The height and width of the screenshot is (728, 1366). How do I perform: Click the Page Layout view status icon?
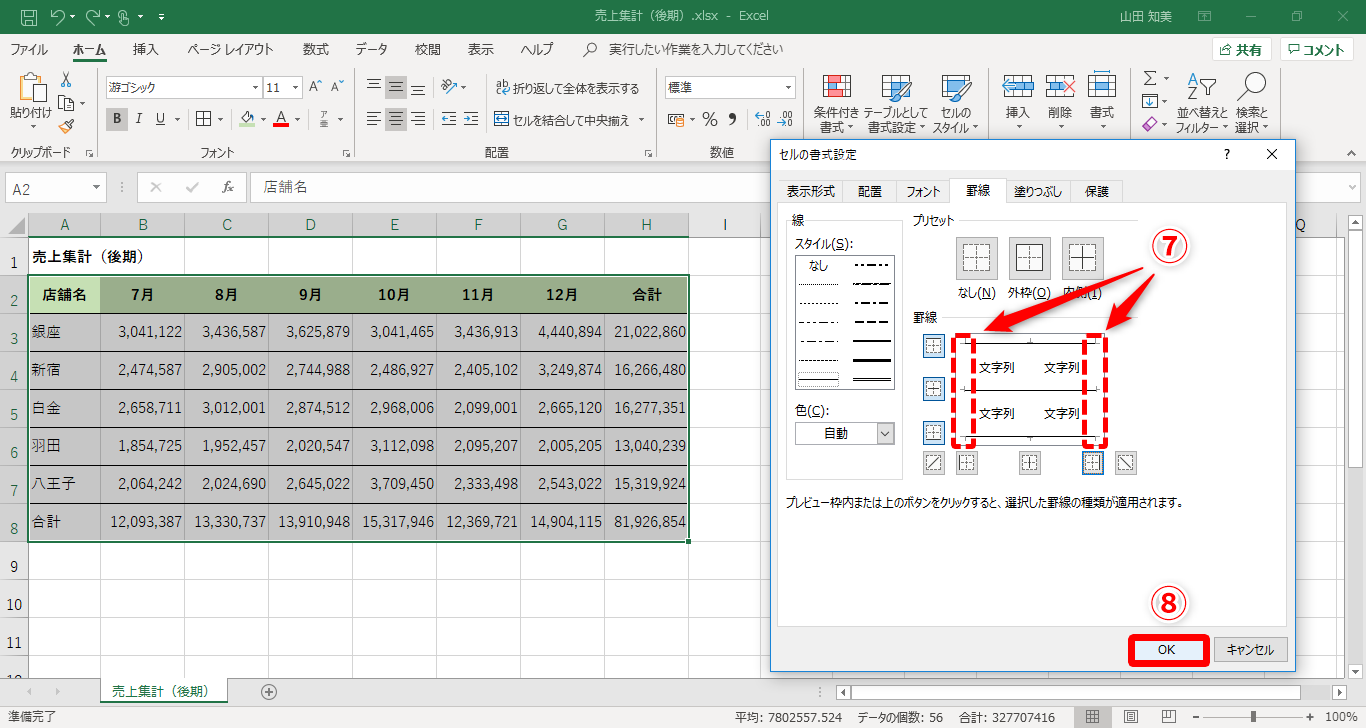point(1130,717)
